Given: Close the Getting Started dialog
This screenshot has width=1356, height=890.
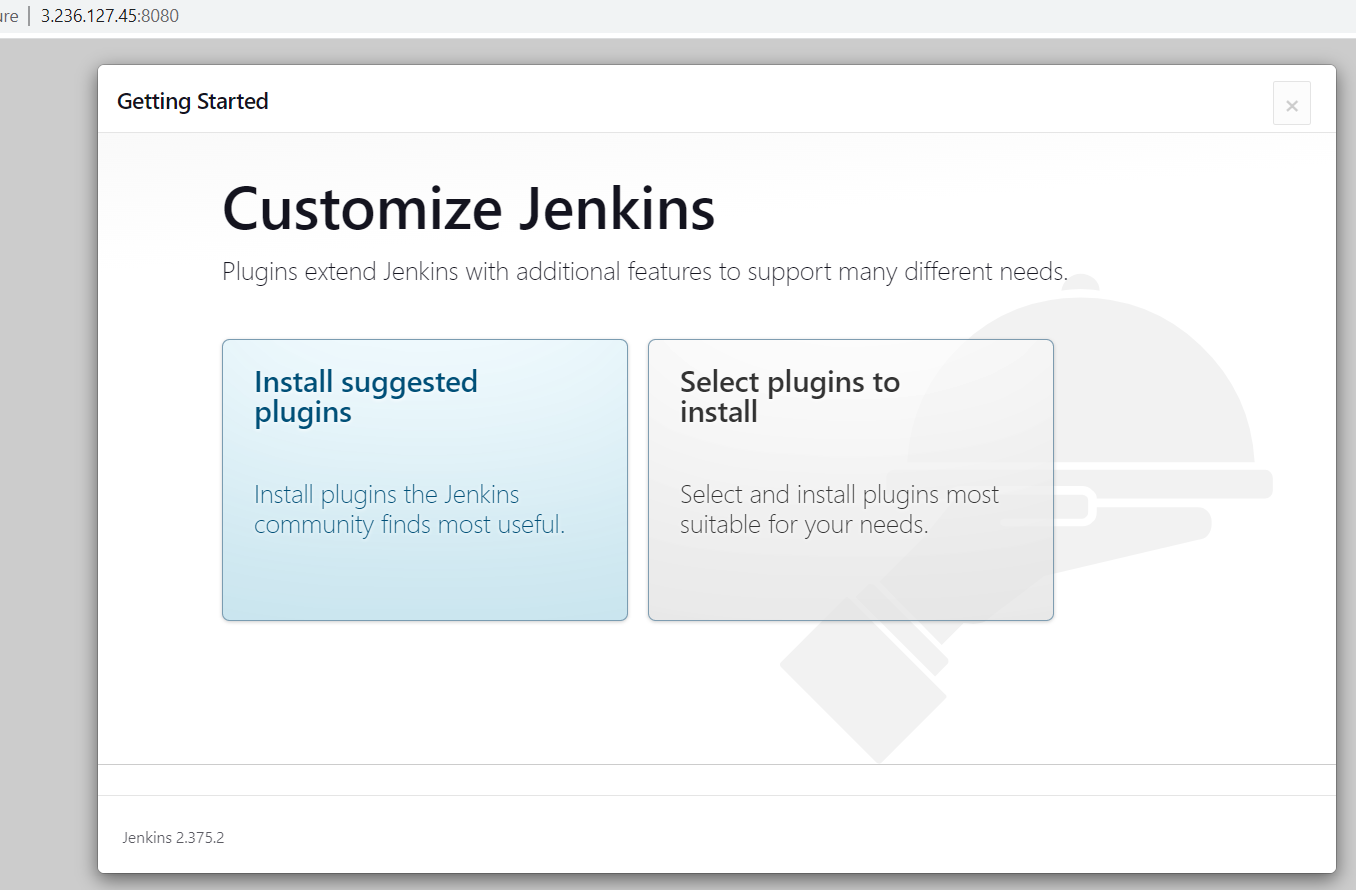Looking at the screenshot, I should point(1291,104).
